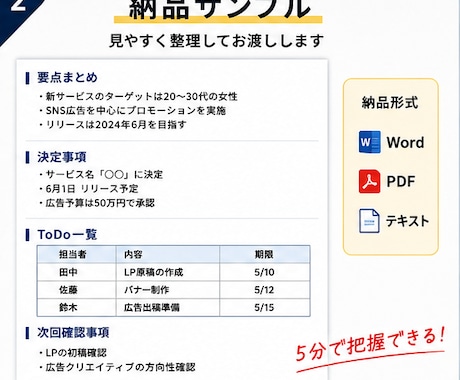This screenshot has width=460, height=380.
Task: Click the red '5分で把握できる!' text
Action: [370, 345]
